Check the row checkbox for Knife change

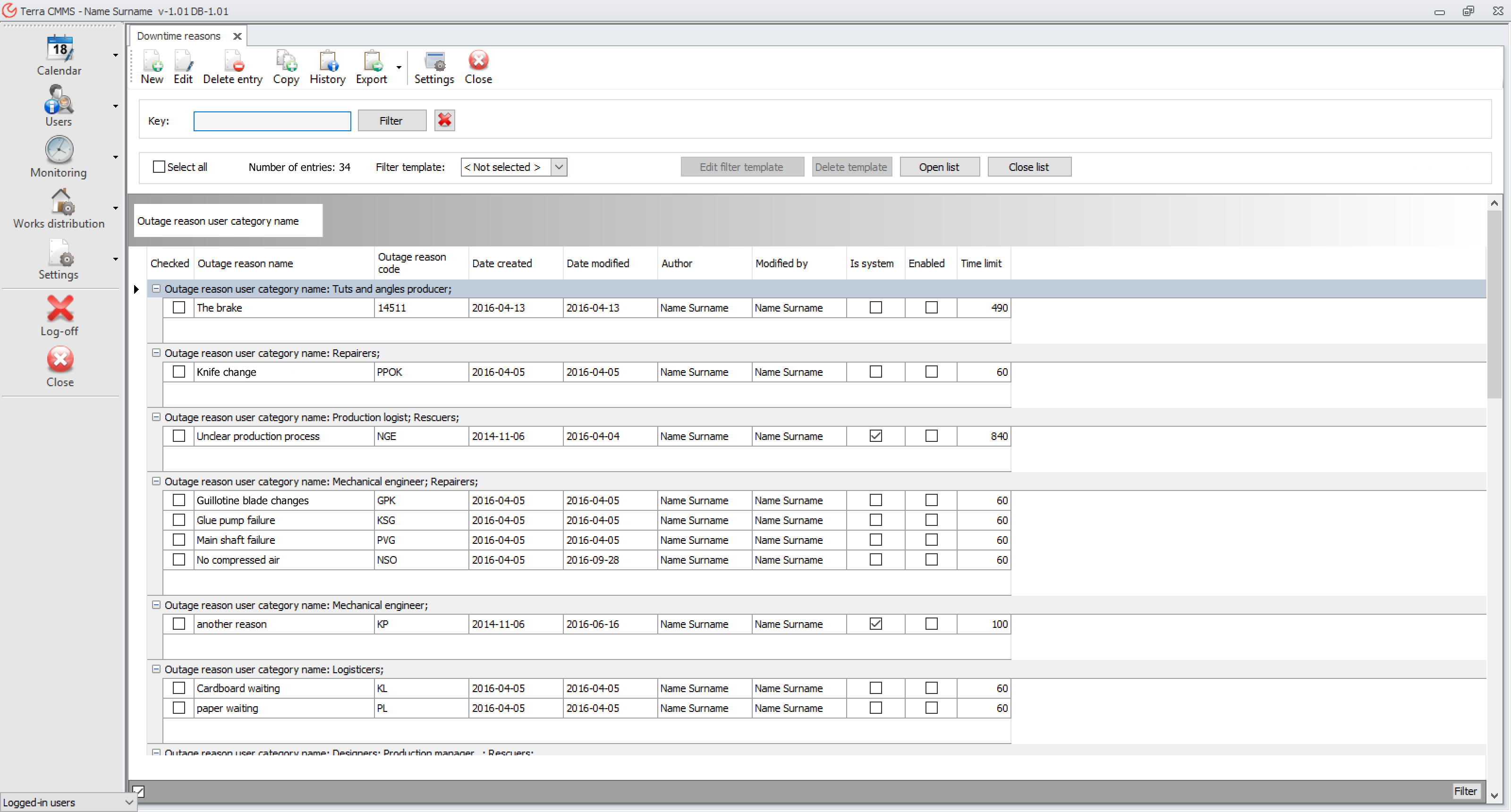tap(179, 372)
